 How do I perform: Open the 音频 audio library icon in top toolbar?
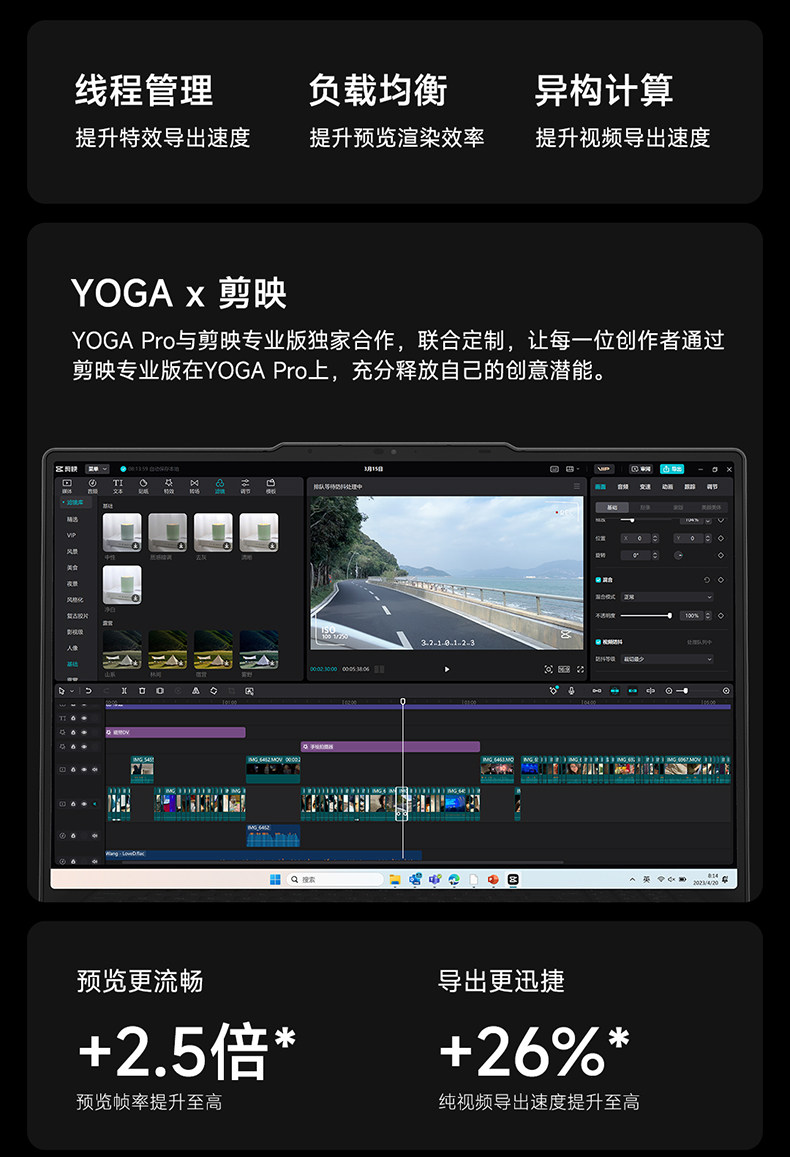tap(92, 486)
